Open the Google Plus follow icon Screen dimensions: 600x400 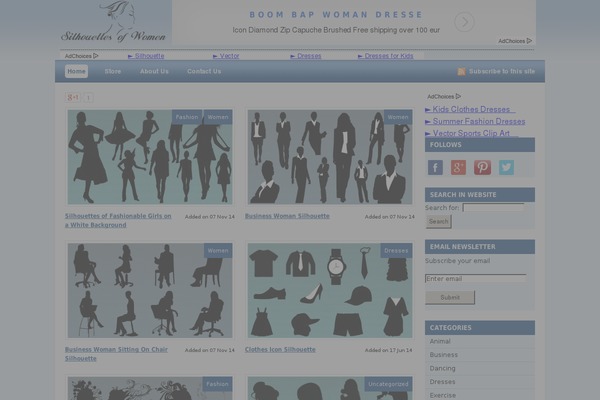click(458, 167)
